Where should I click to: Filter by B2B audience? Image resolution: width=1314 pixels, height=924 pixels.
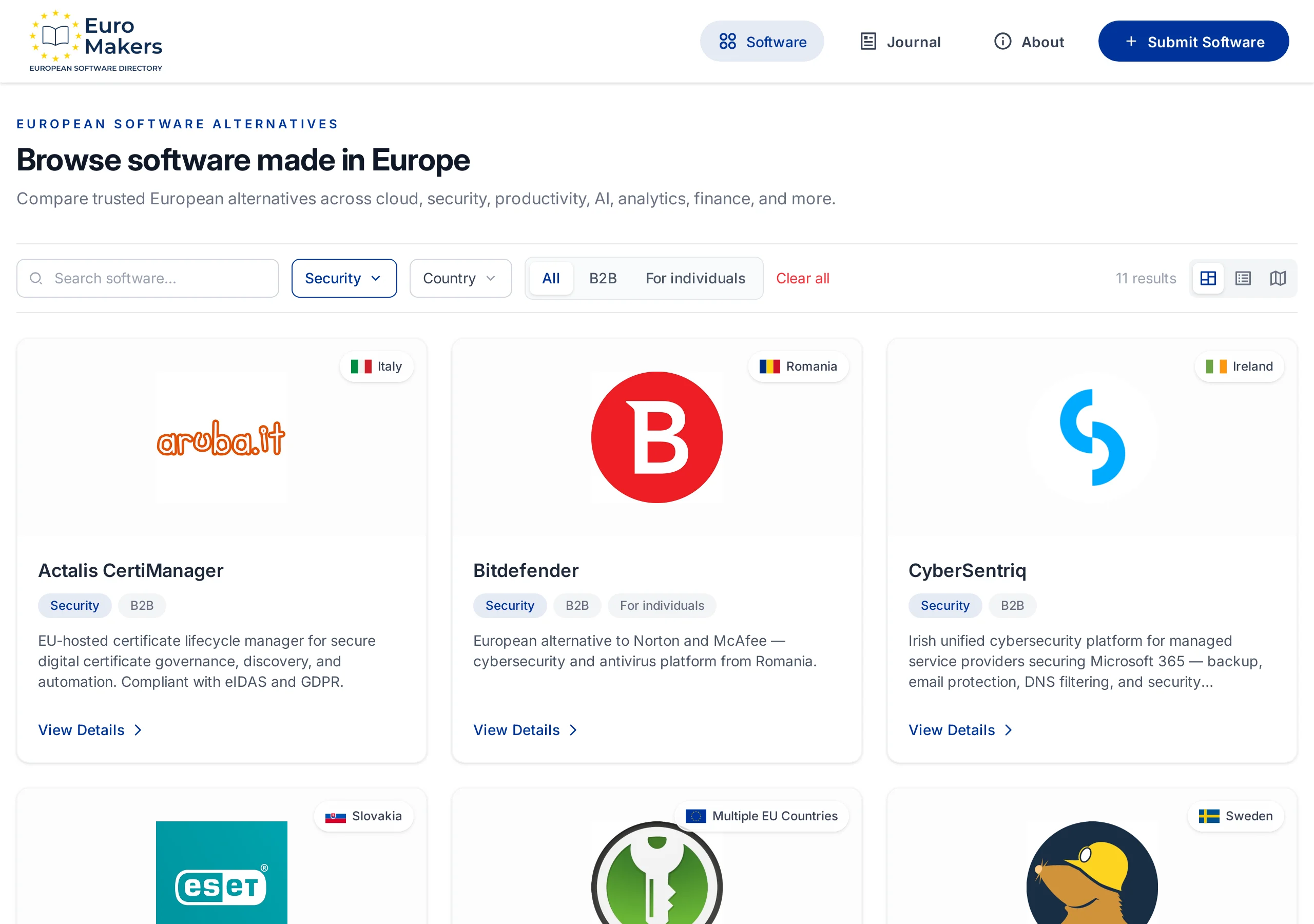tap(603, 278)
